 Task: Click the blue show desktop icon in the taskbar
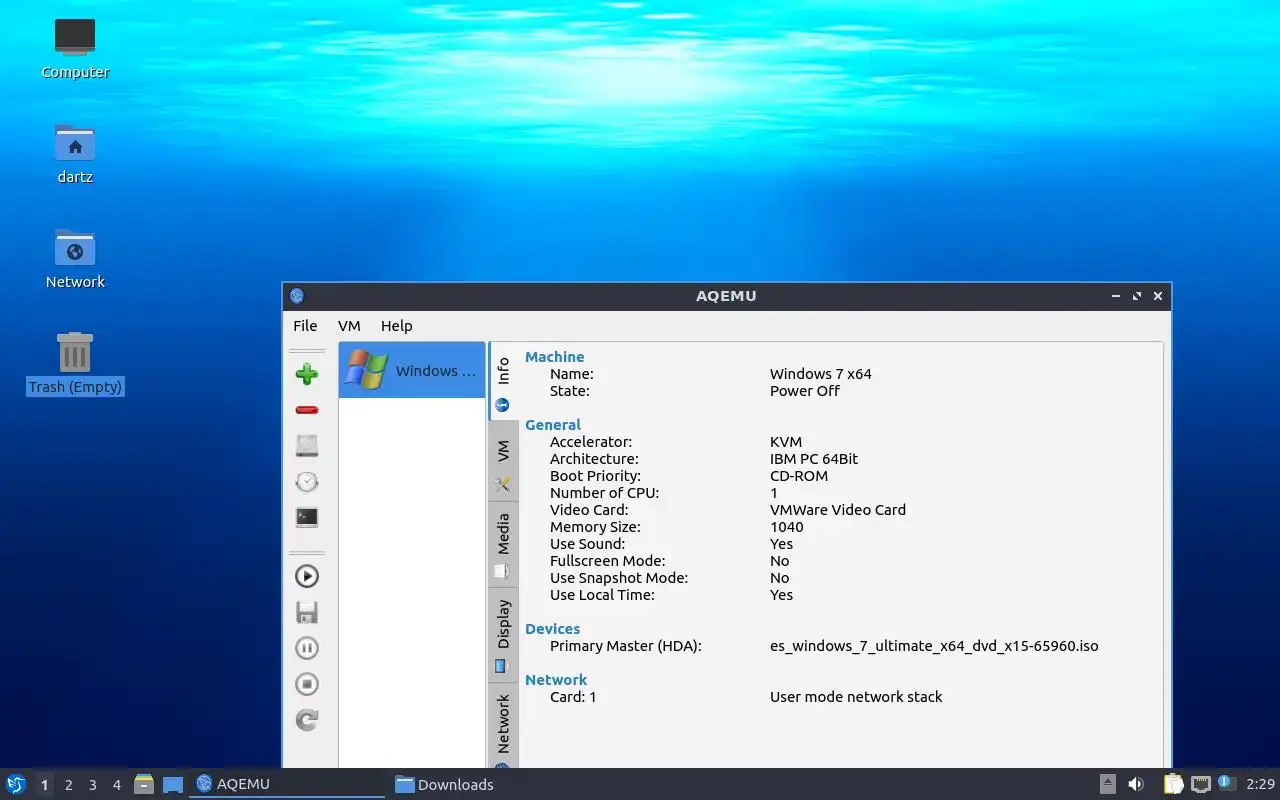pos(173,785)
